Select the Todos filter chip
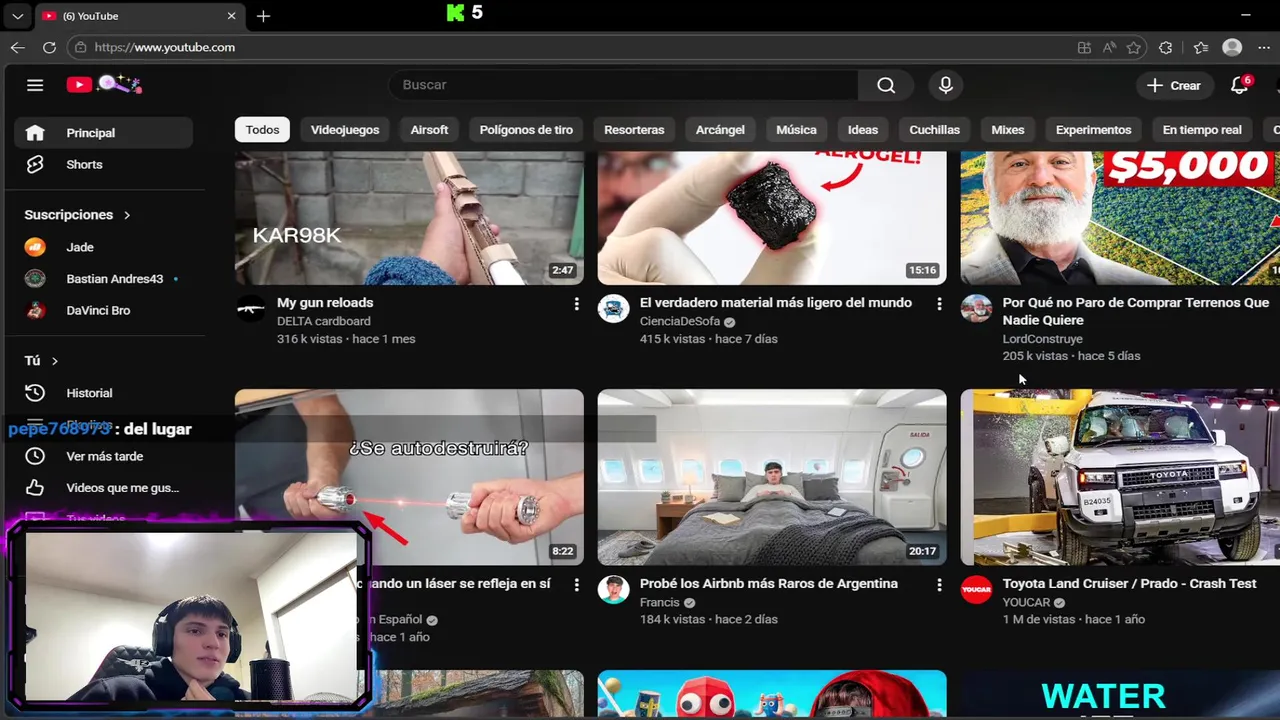The image size is (1280, 720). 262,130
